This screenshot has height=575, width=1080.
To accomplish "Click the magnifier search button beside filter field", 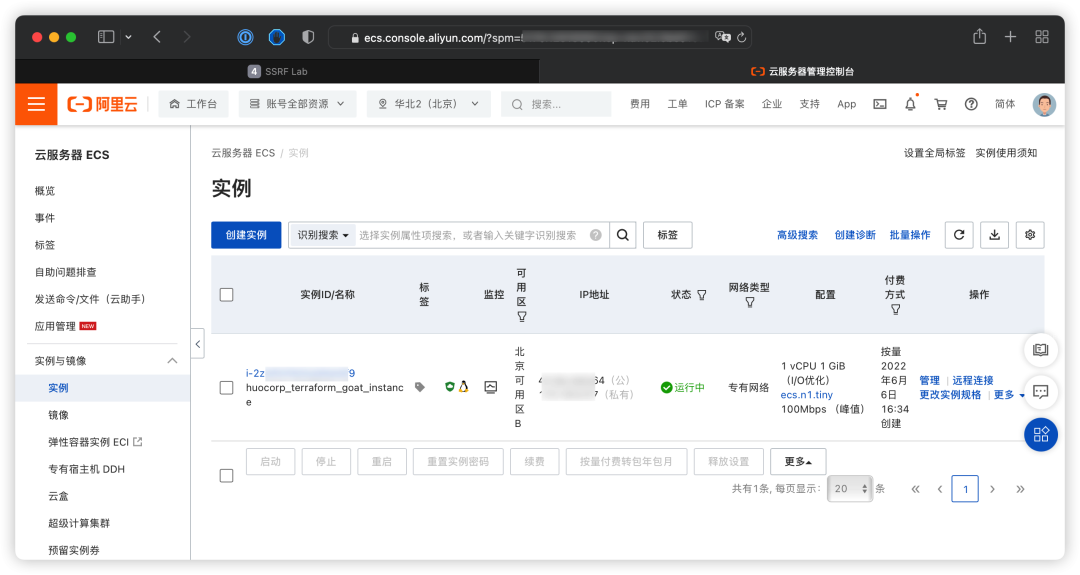I will pos(623,235).
